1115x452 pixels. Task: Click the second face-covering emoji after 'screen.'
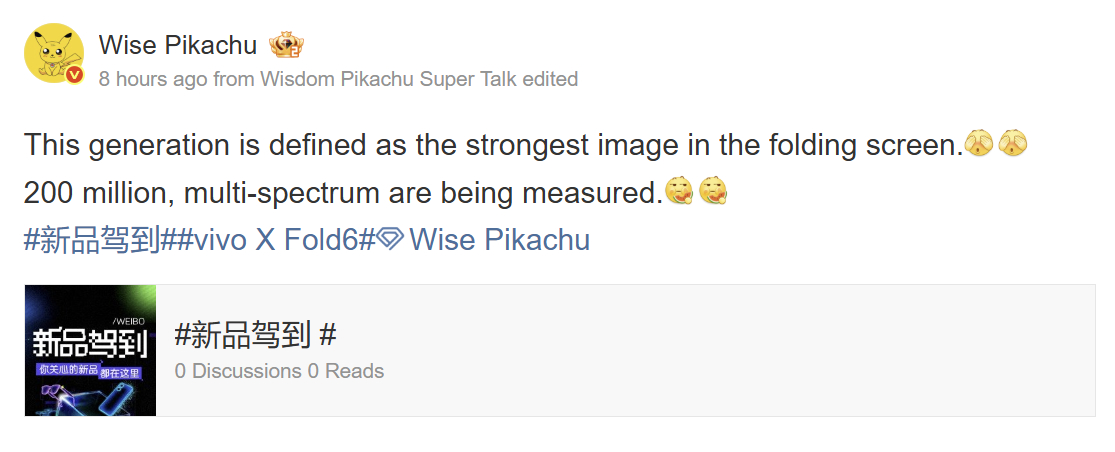point(1013,145)
